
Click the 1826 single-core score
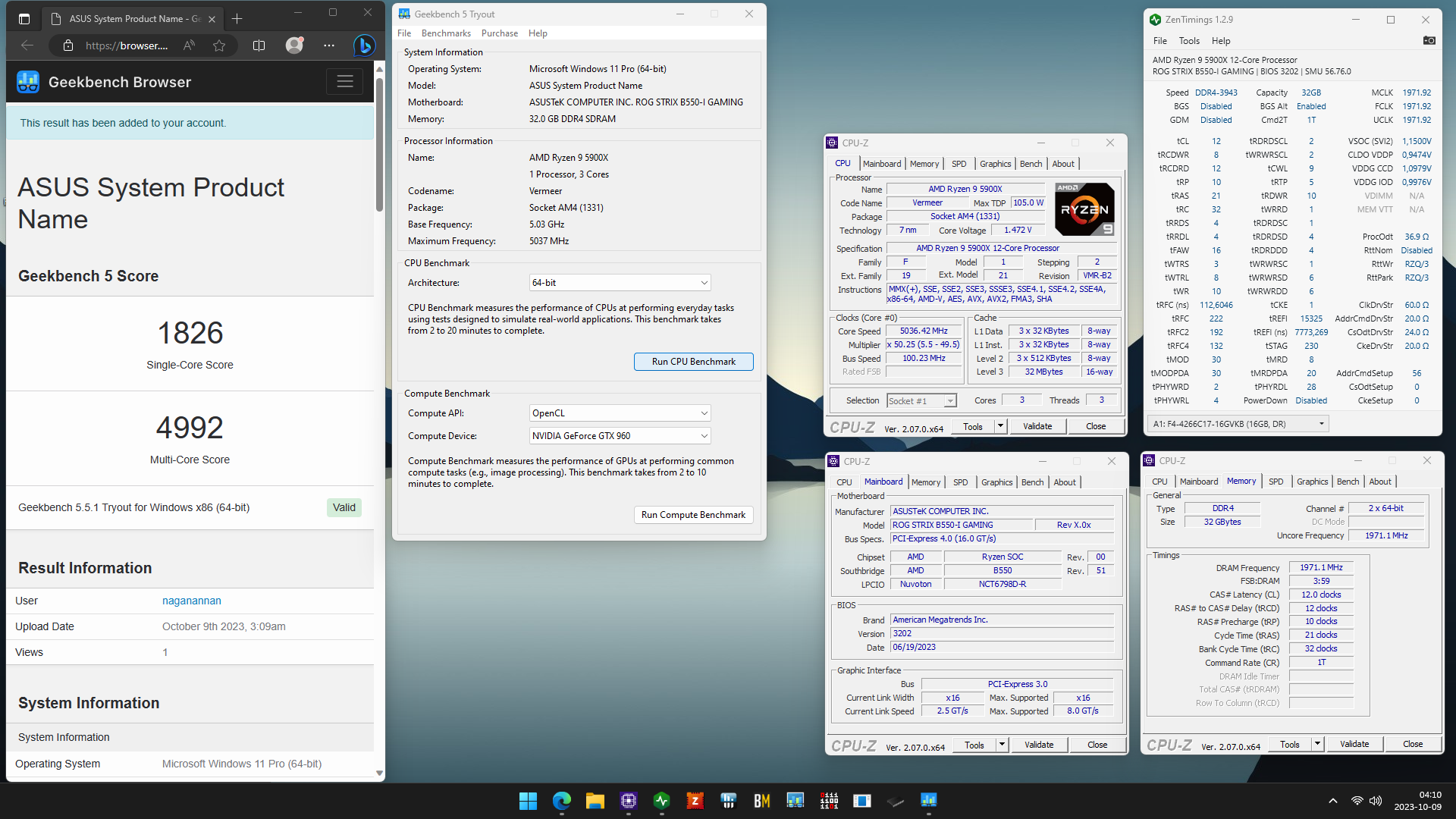tap(190, 333)
